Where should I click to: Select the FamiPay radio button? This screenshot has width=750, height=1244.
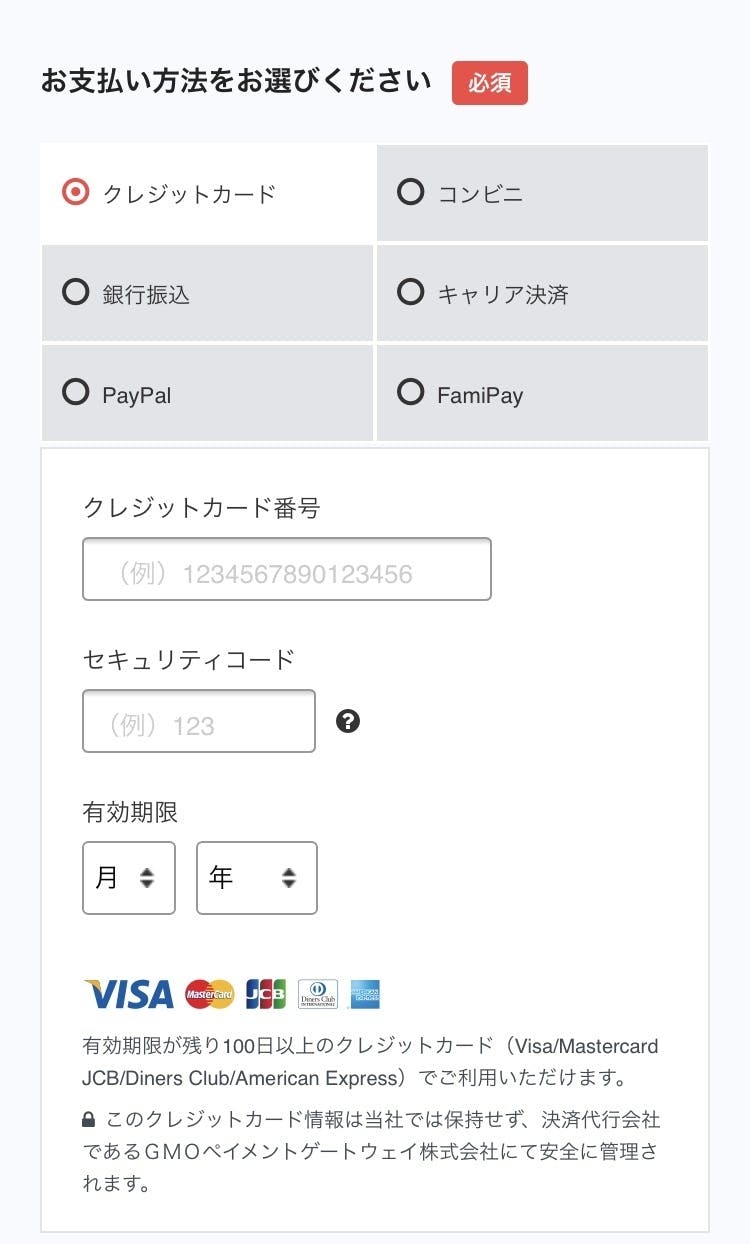pos(411,393)
